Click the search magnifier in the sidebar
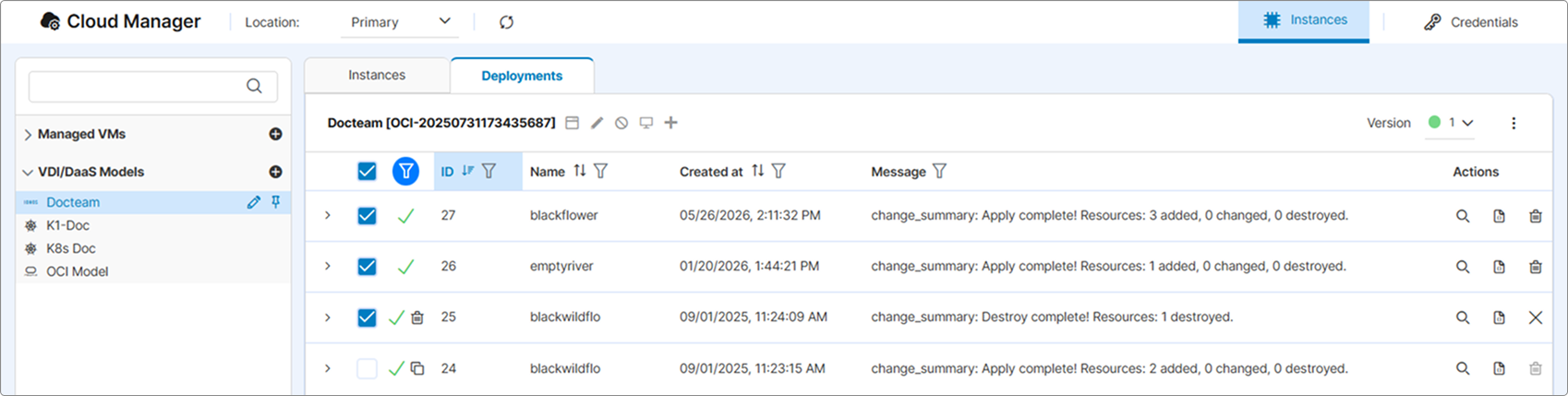Screen dimensions: 1568x396 (254, 86)
